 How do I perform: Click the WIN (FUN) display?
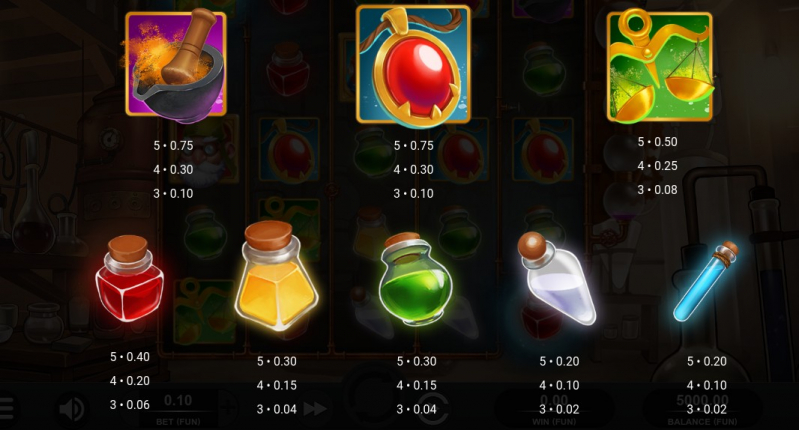tap(554, 410)
